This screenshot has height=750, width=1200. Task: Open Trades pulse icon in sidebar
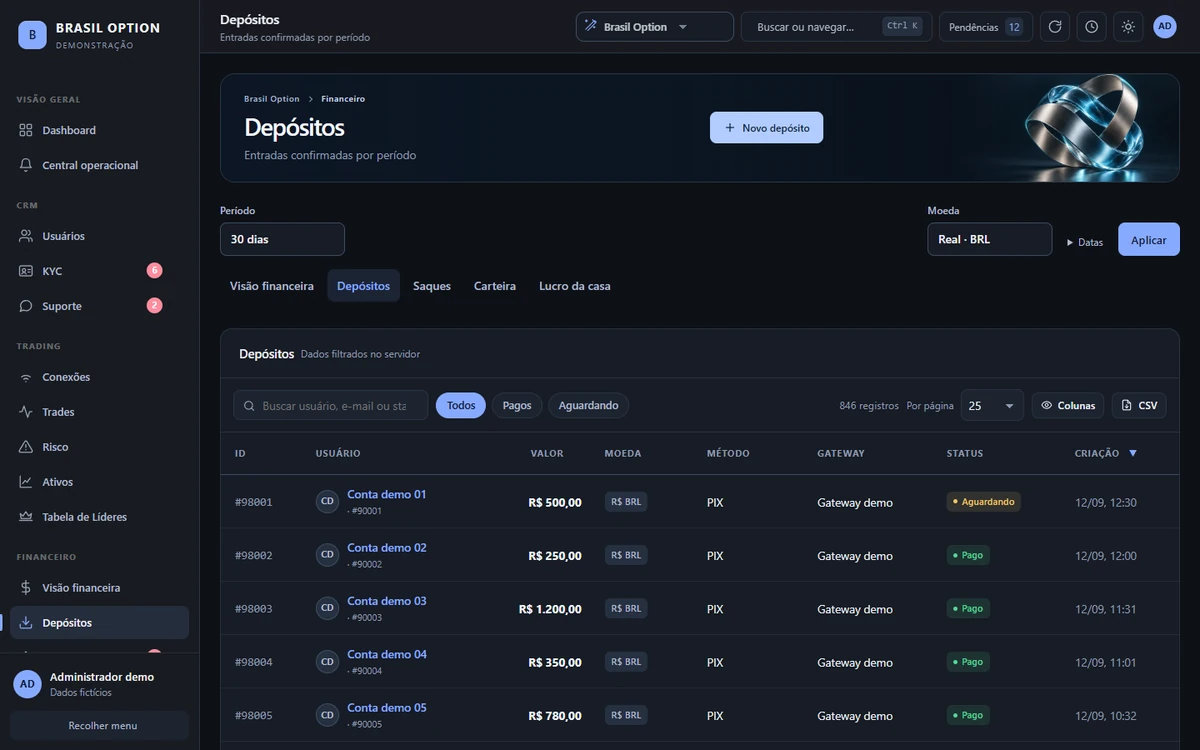click(26, 412)
